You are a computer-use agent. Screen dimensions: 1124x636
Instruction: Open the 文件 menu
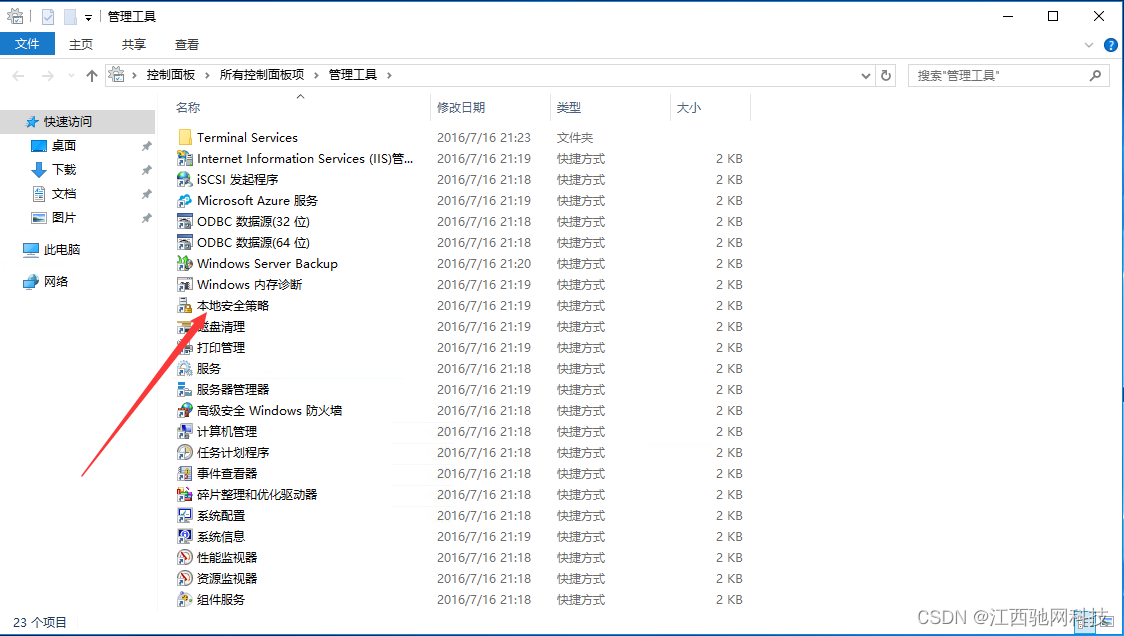(27, 44)
